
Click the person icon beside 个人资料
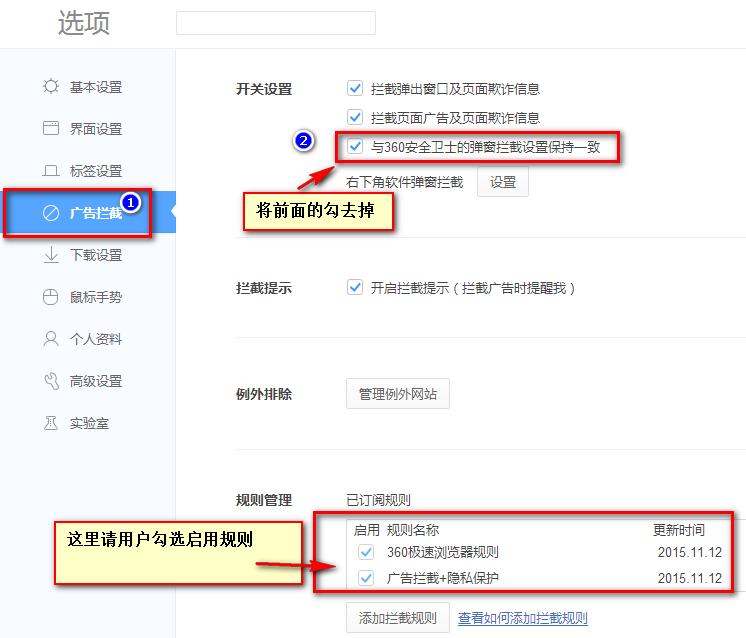pos(51,339)
